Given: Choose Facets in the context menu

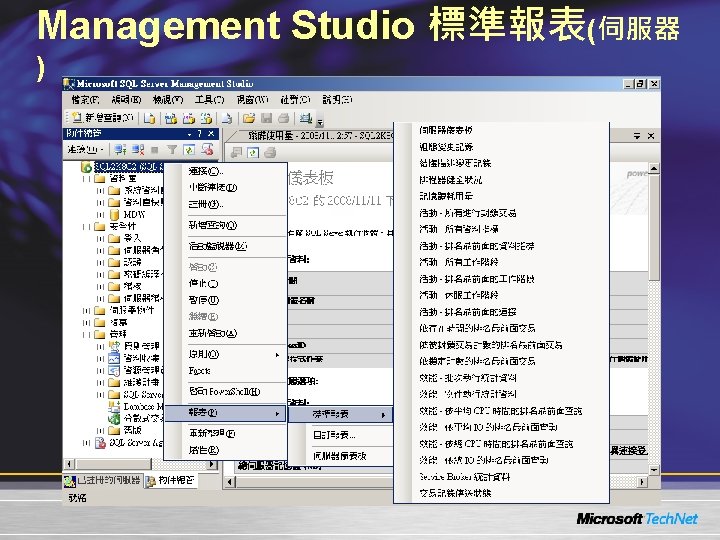Looking at the screenshot, I should coord(225,371).
